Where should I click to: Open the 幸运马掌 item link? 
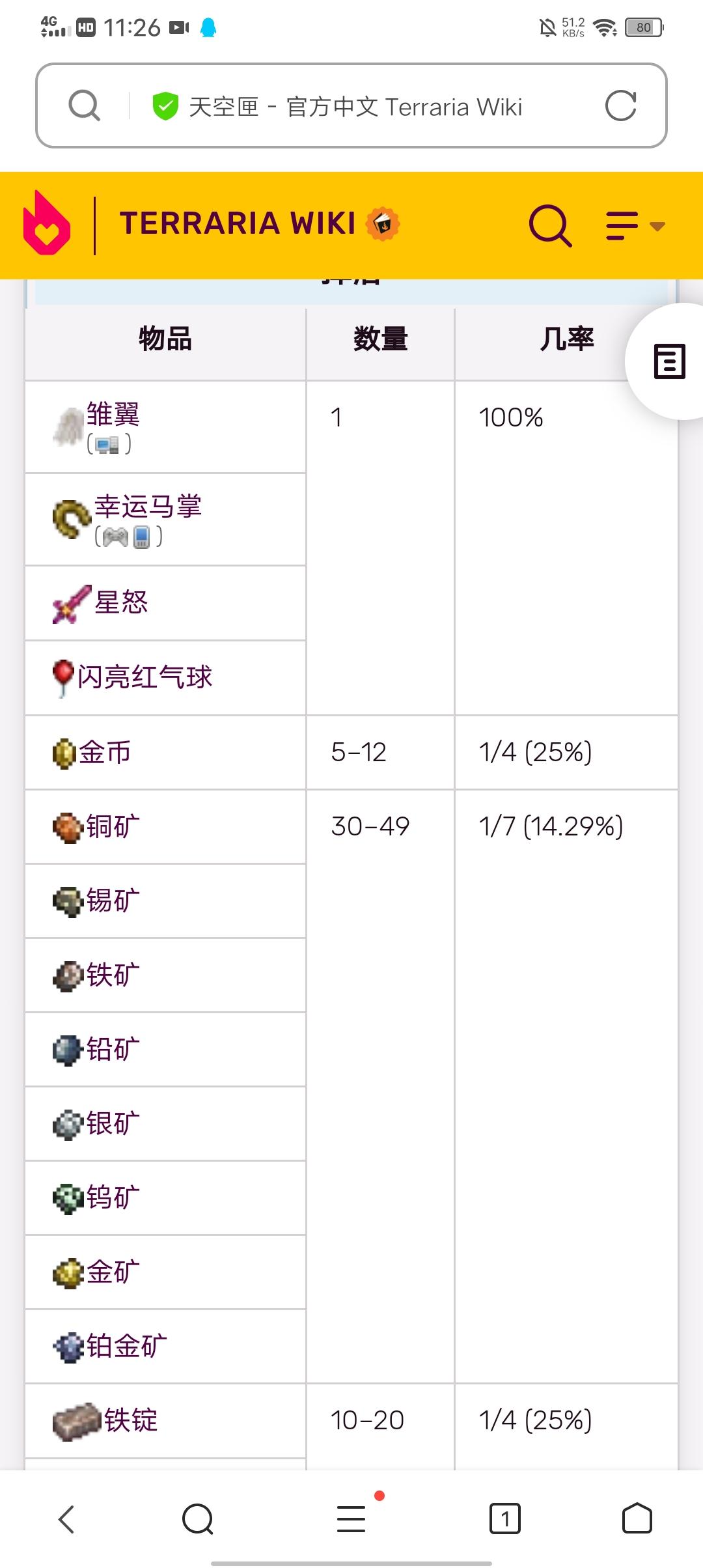click(148, 507)
